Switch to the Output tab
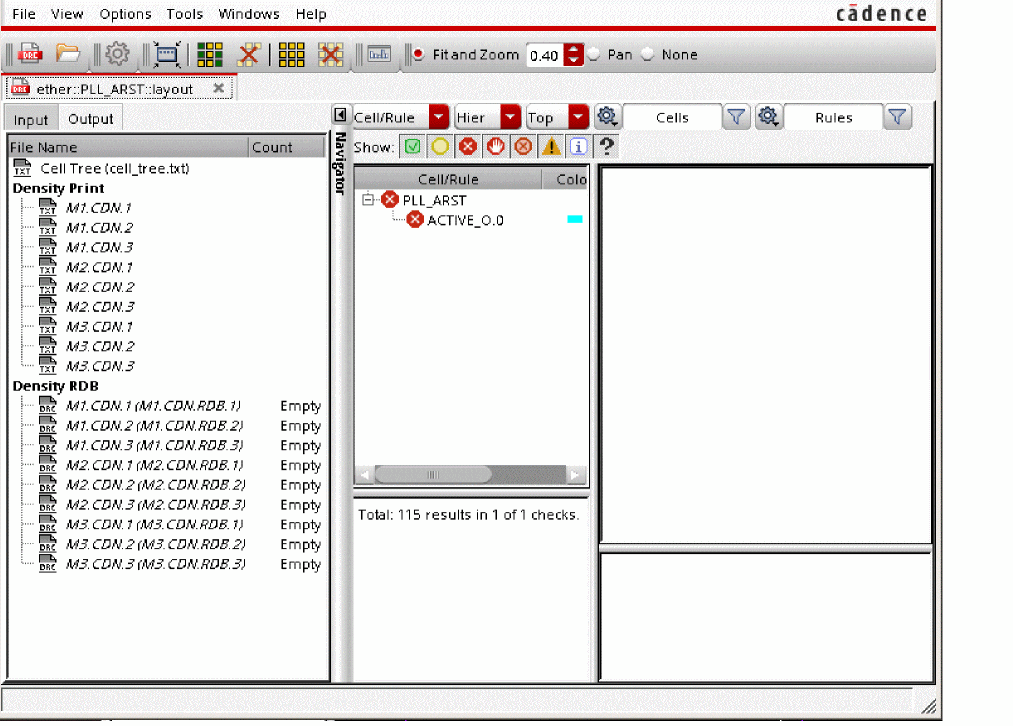This screenshot has height=726, width=1013. [90, 119]
